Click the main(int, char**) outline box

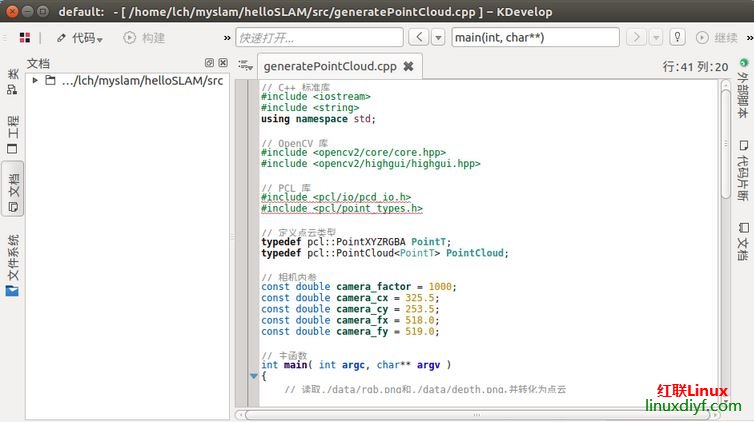[534, 38]
